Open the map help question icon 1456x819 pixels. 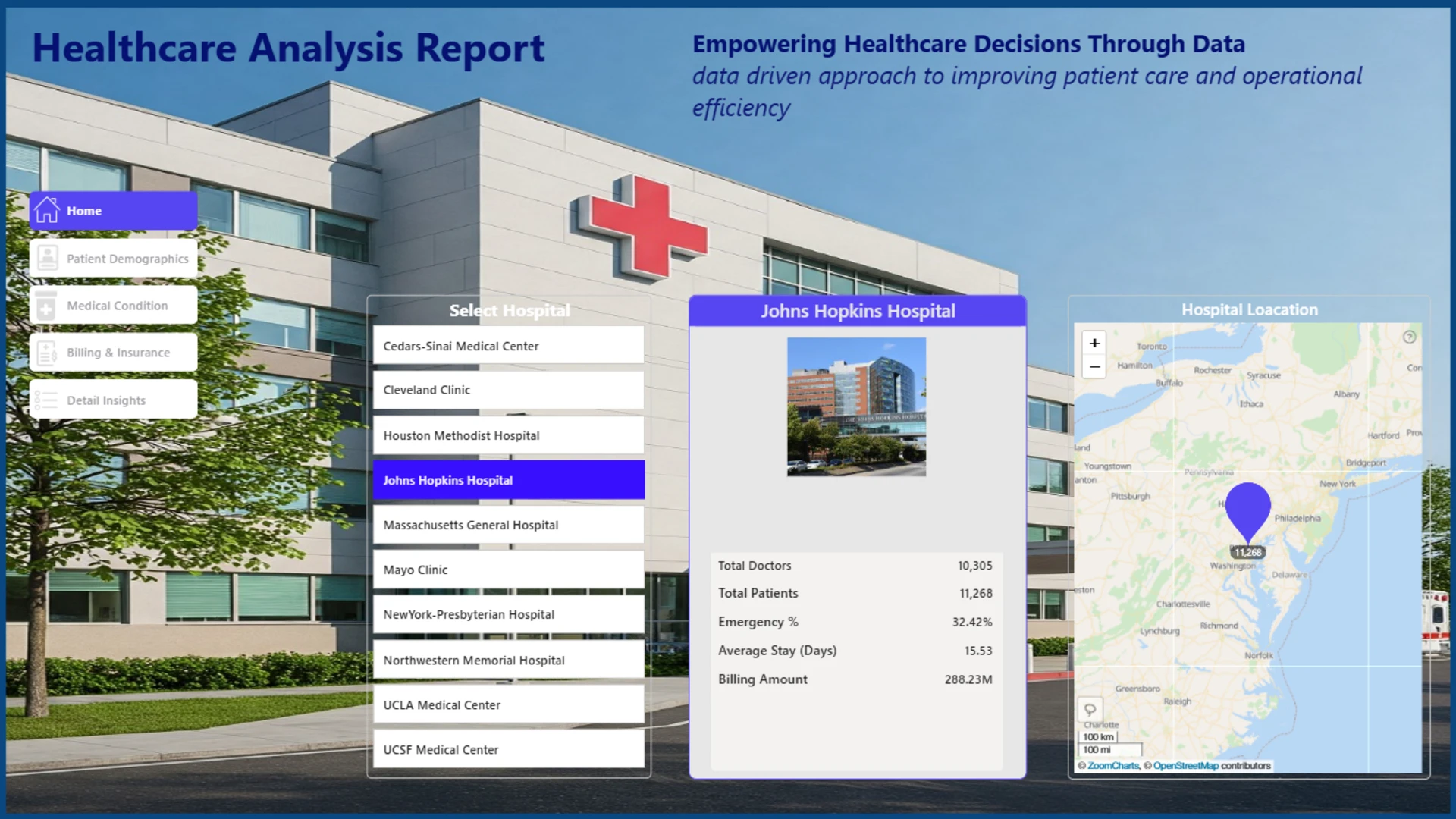tap(1409, 337)
